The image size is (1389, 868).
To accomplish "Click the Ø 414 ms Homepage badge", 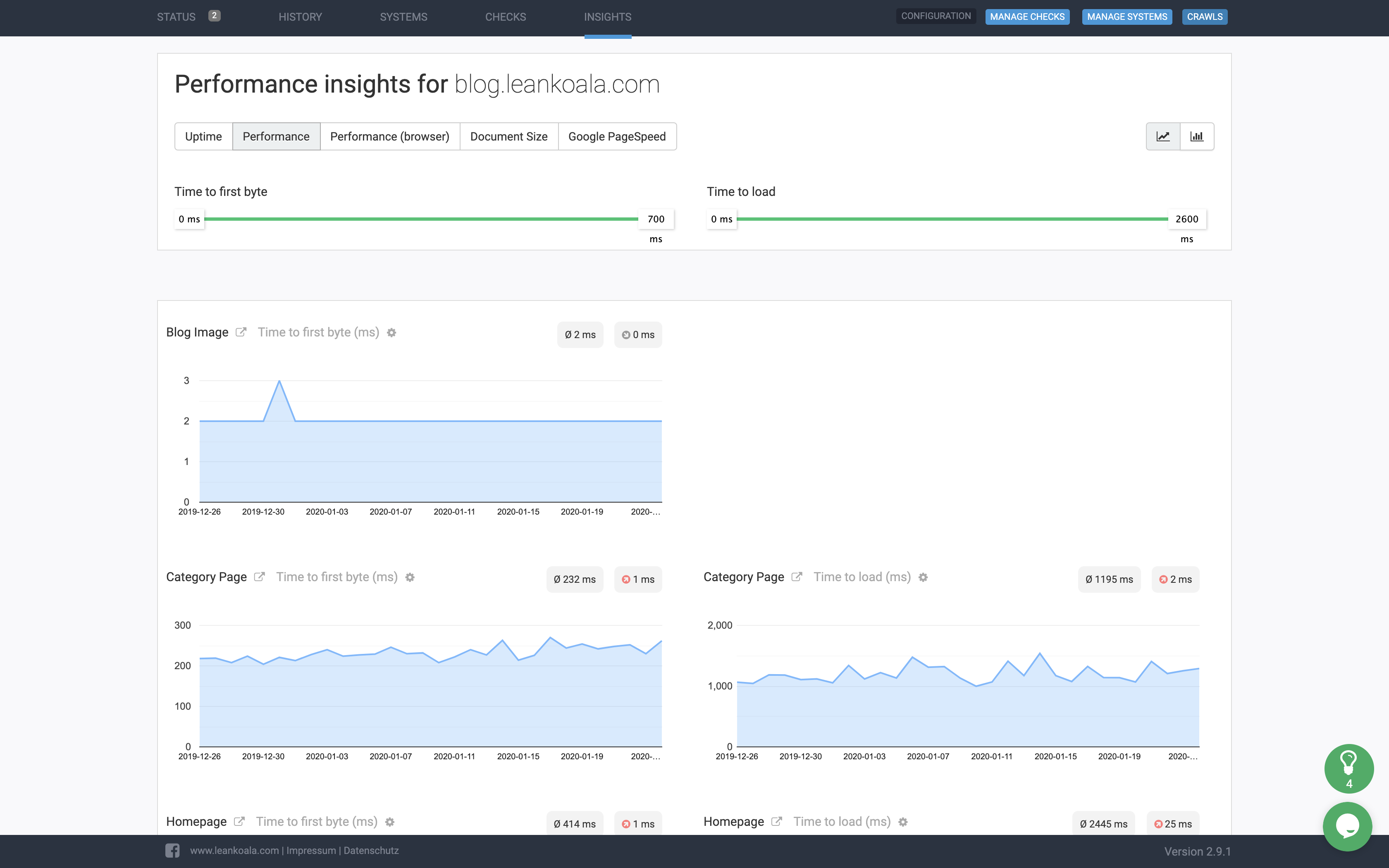I will click(575, 824).
